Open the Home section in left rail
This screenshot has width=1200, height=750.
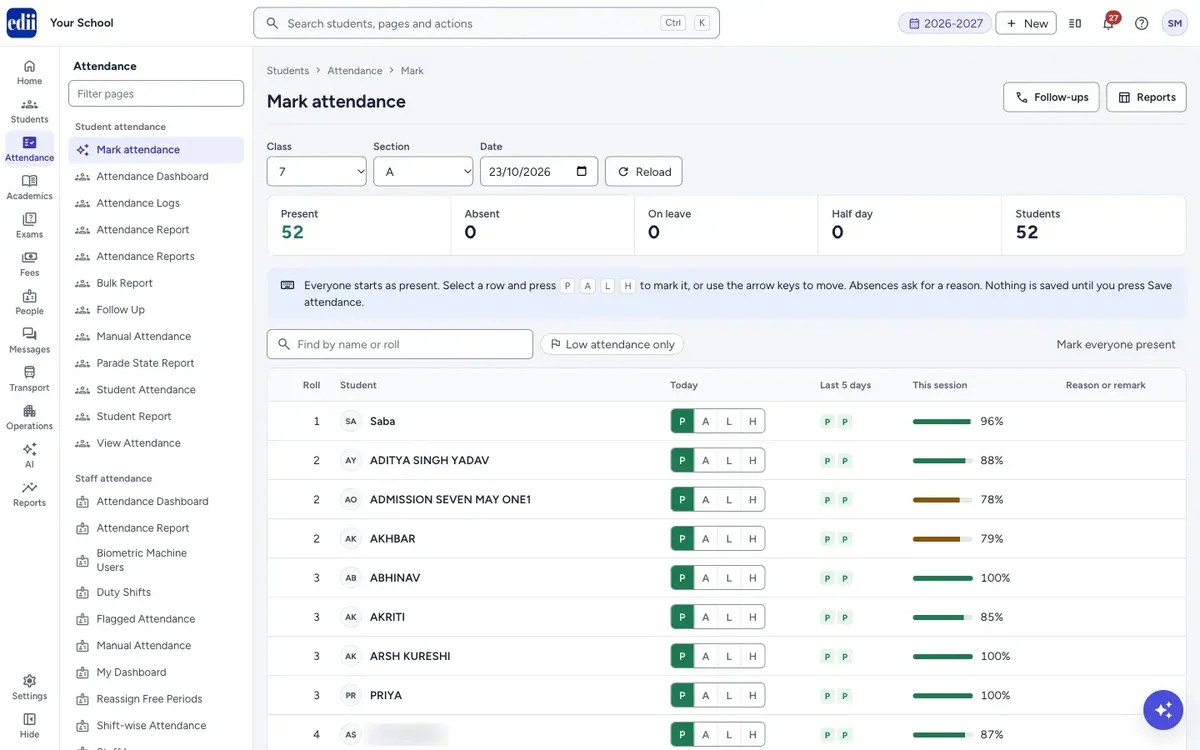click(x=29, y=72)
